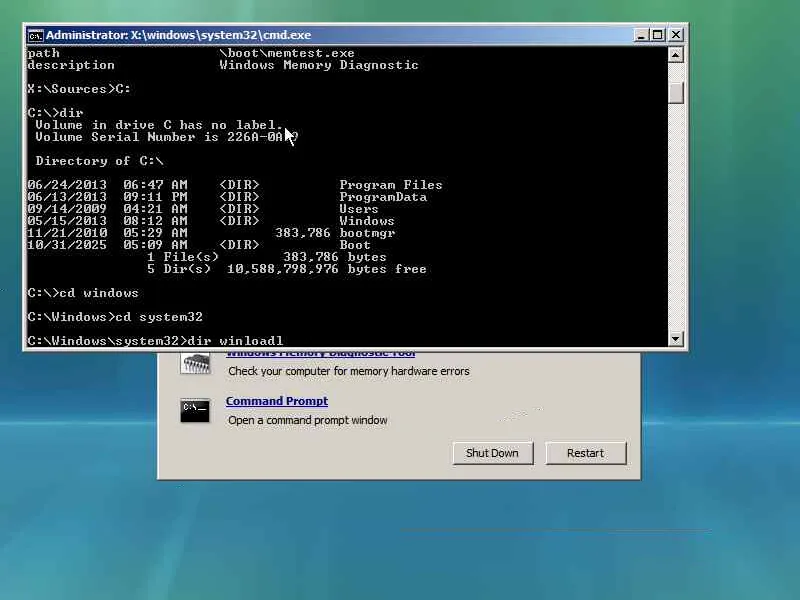The height and width of the screenshot is (600, 800).
Task: Click 'Windows Memory Diagnostic' description text
Action: 319,65
